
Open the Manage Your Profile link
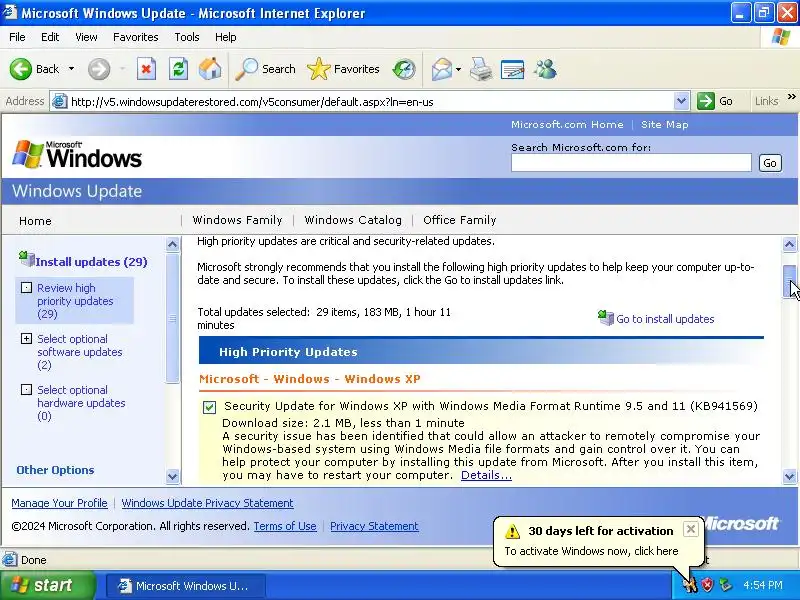click(x=59, y=503)
